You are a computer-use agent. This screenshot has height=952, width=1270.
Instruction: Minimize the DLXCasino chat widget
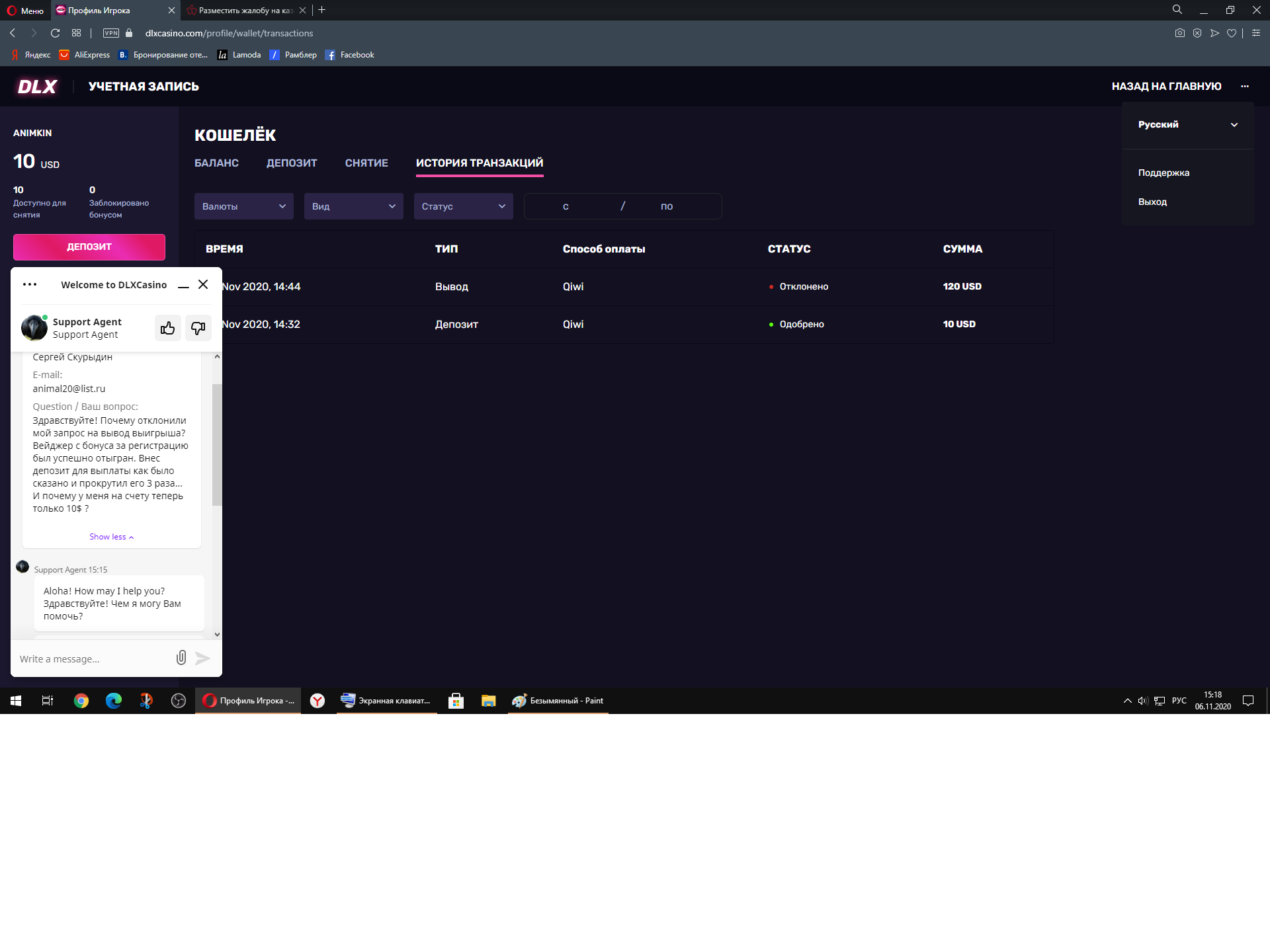(x=184, y=285)
